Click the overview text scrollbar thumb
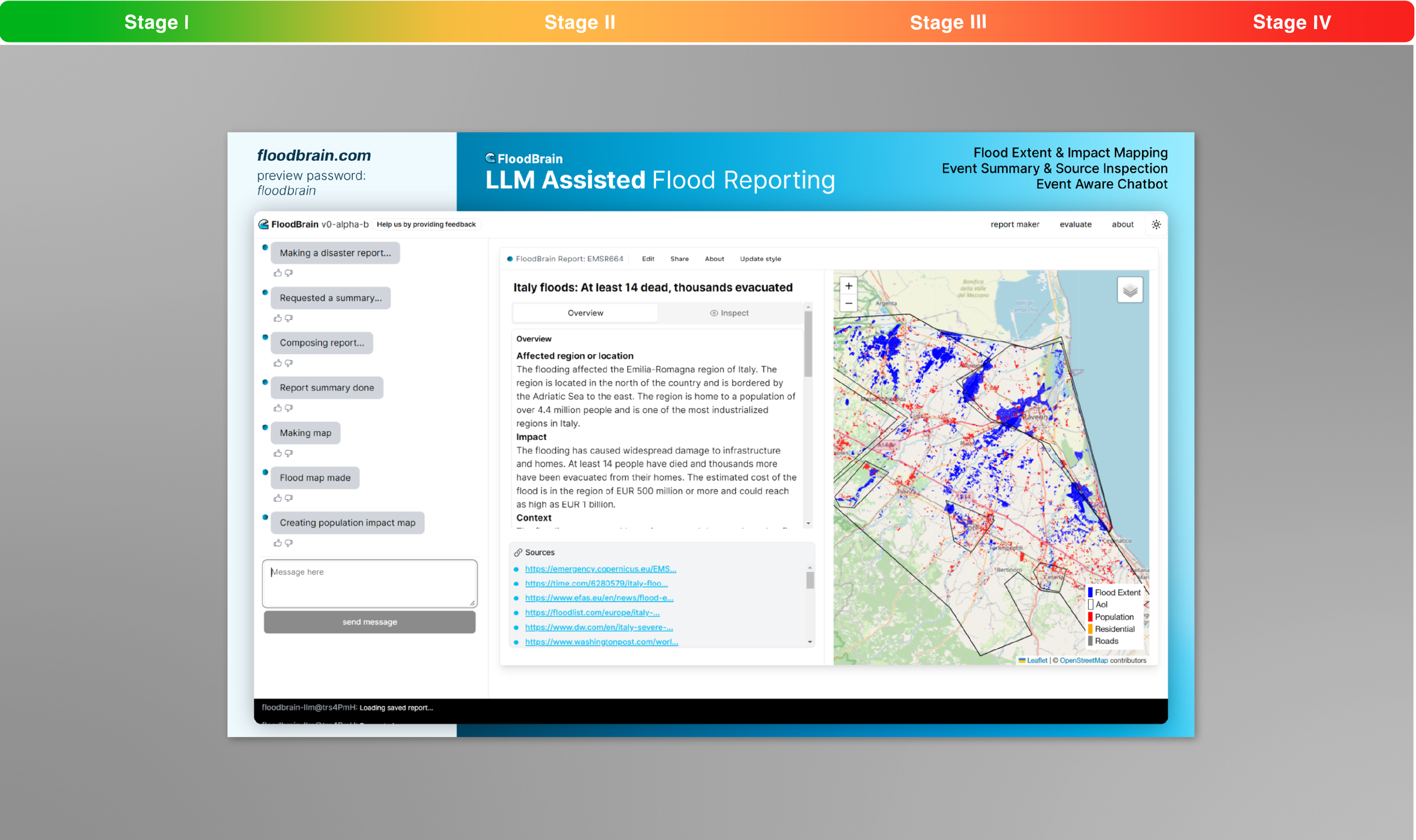The width and height of the screenshot is (1416, 840). 808,344
